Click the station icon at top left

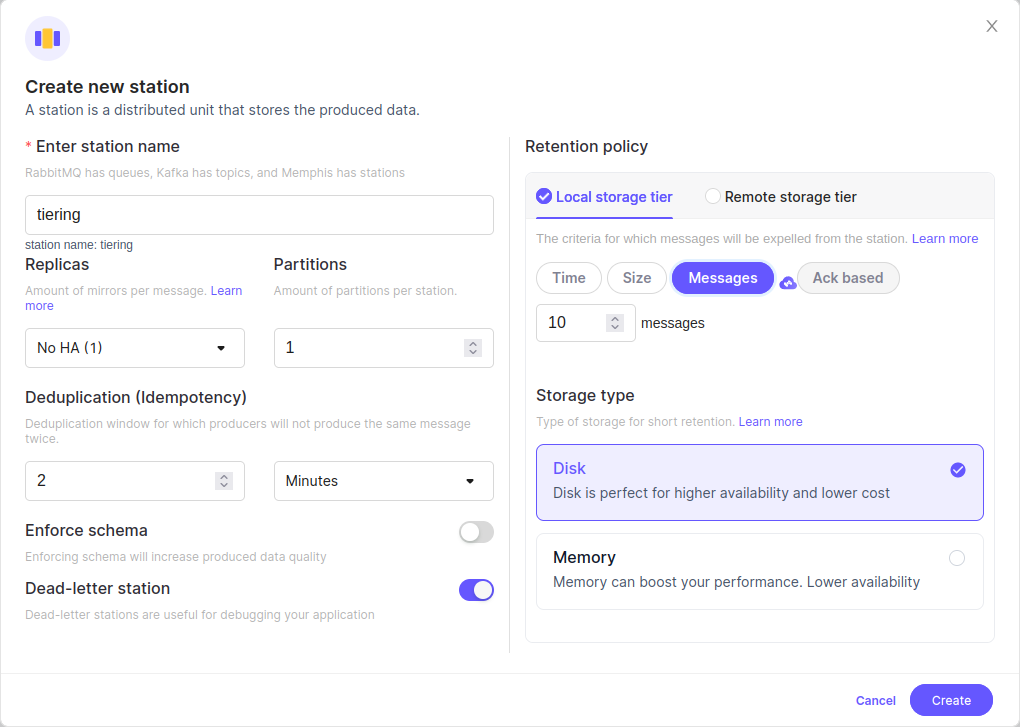pyautogui.click(x=47, y=38)
